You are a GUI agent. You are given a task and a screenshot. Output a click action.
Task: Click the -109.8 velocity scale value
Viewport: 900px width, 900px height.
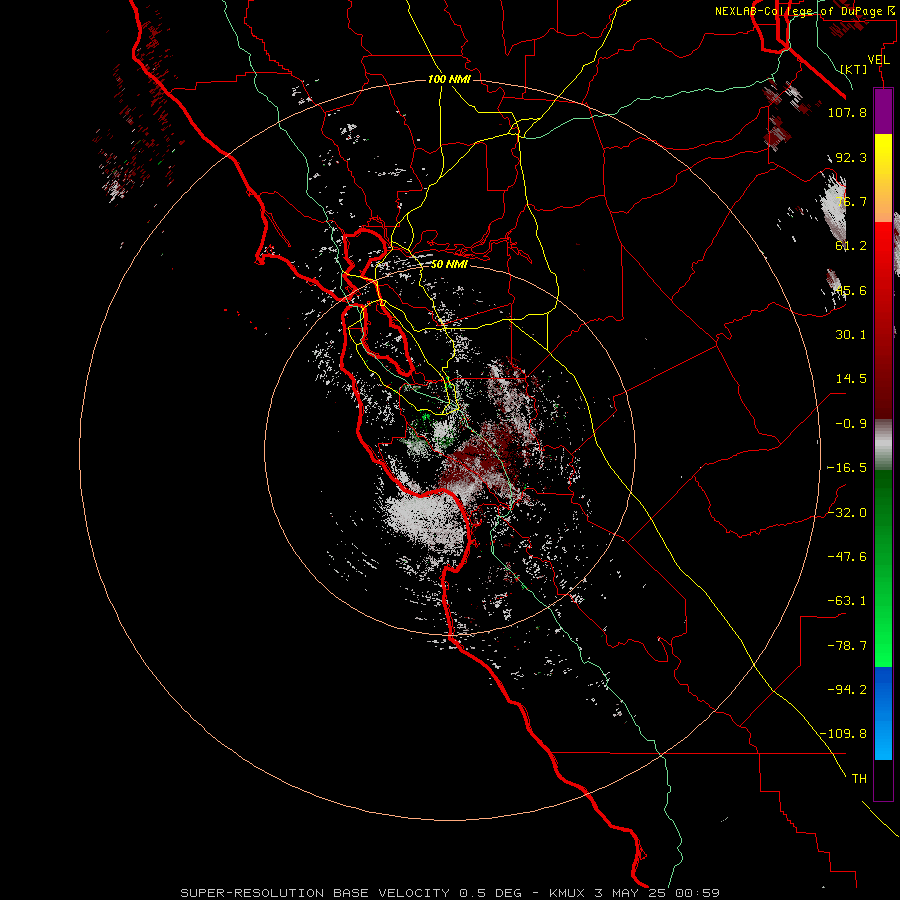click(844, 734)
